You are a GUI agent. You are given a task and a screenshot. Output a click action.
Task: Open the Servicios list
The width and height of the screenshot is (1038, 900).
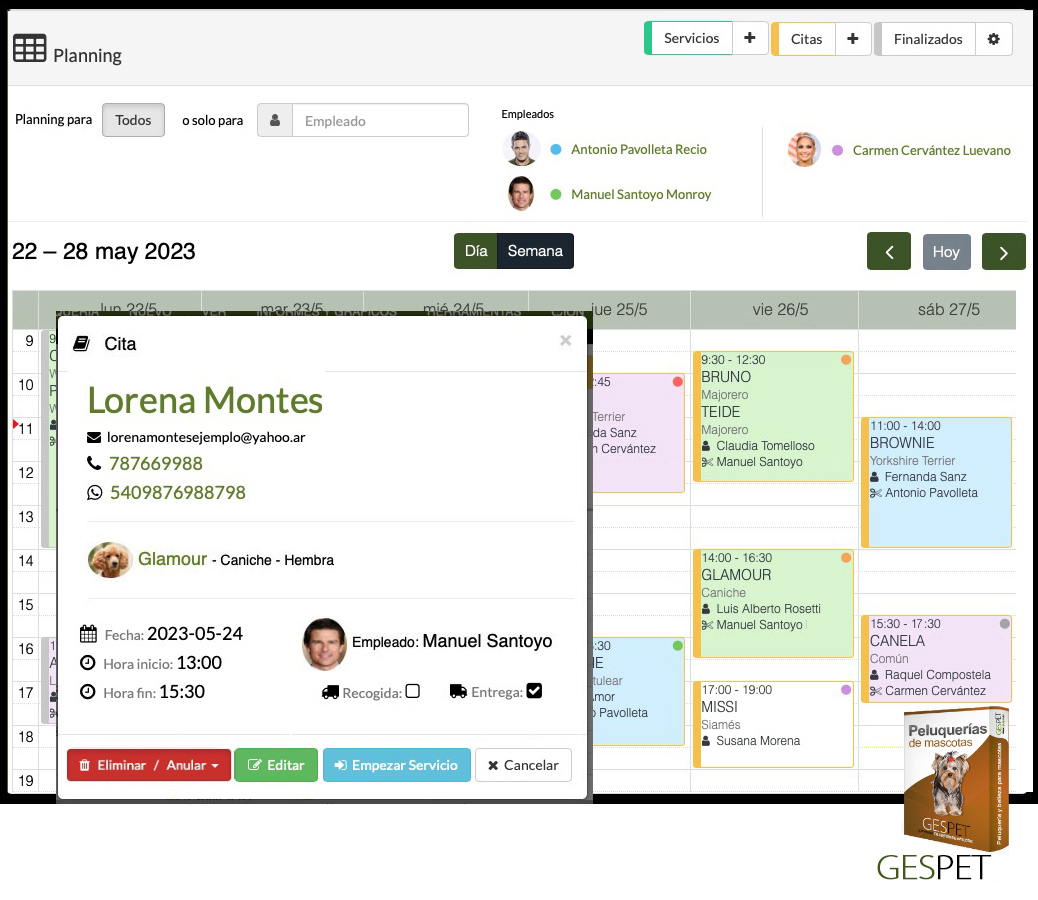click(691, 39)
